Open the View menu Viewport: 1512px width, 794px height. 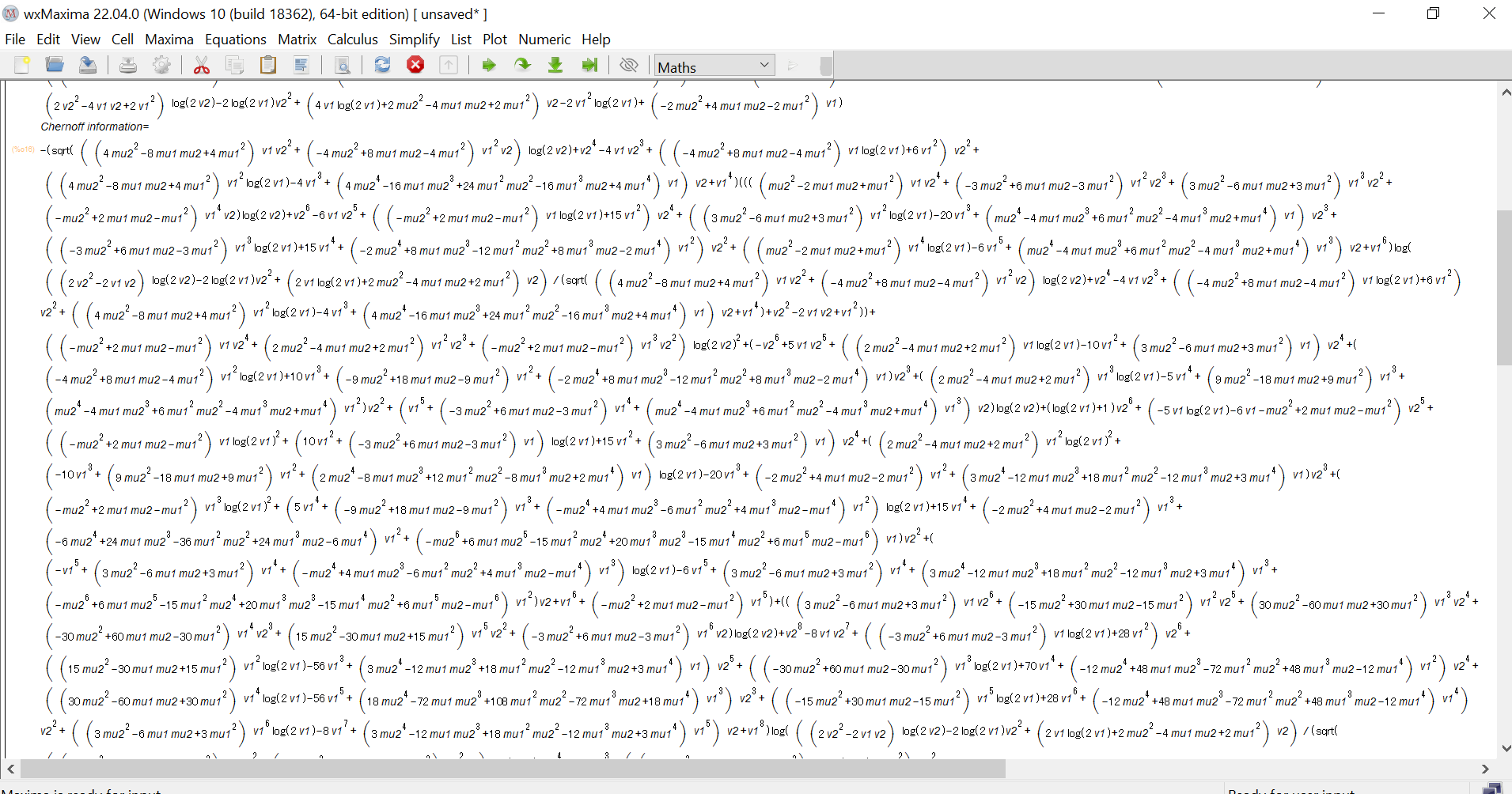(85, 40)
